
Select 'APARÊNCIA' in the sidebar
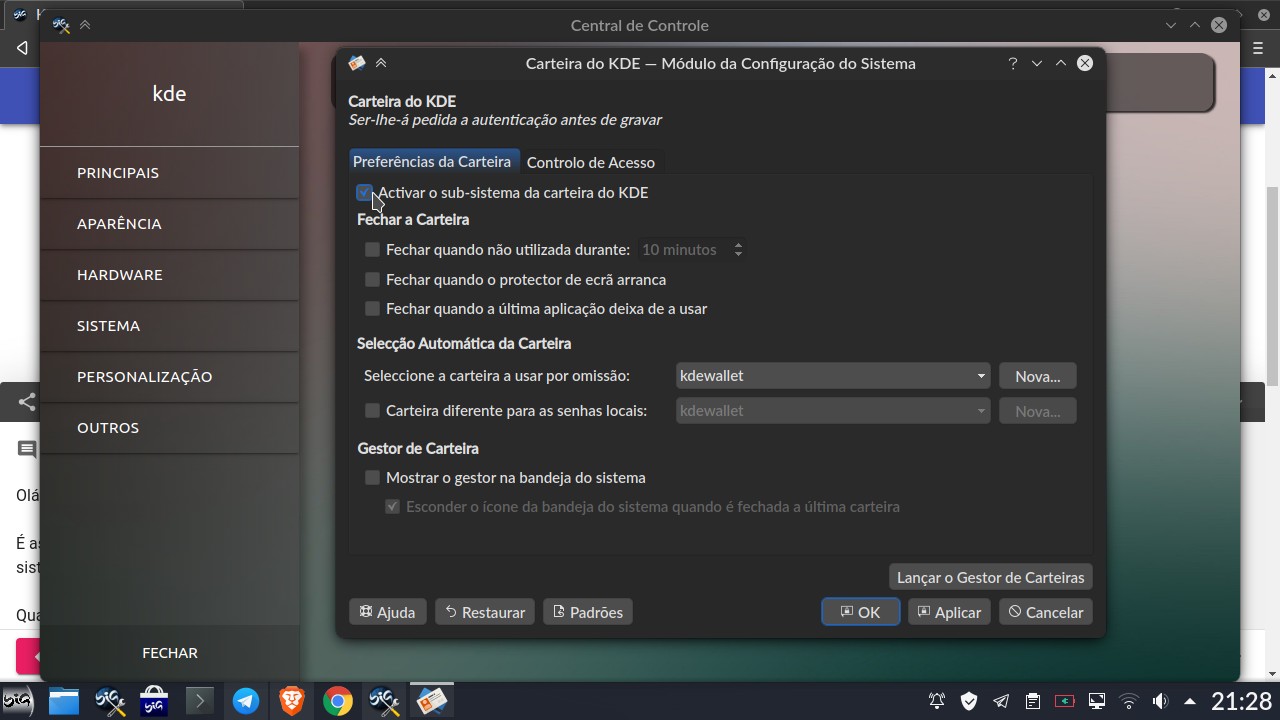(x=119, y=224)
